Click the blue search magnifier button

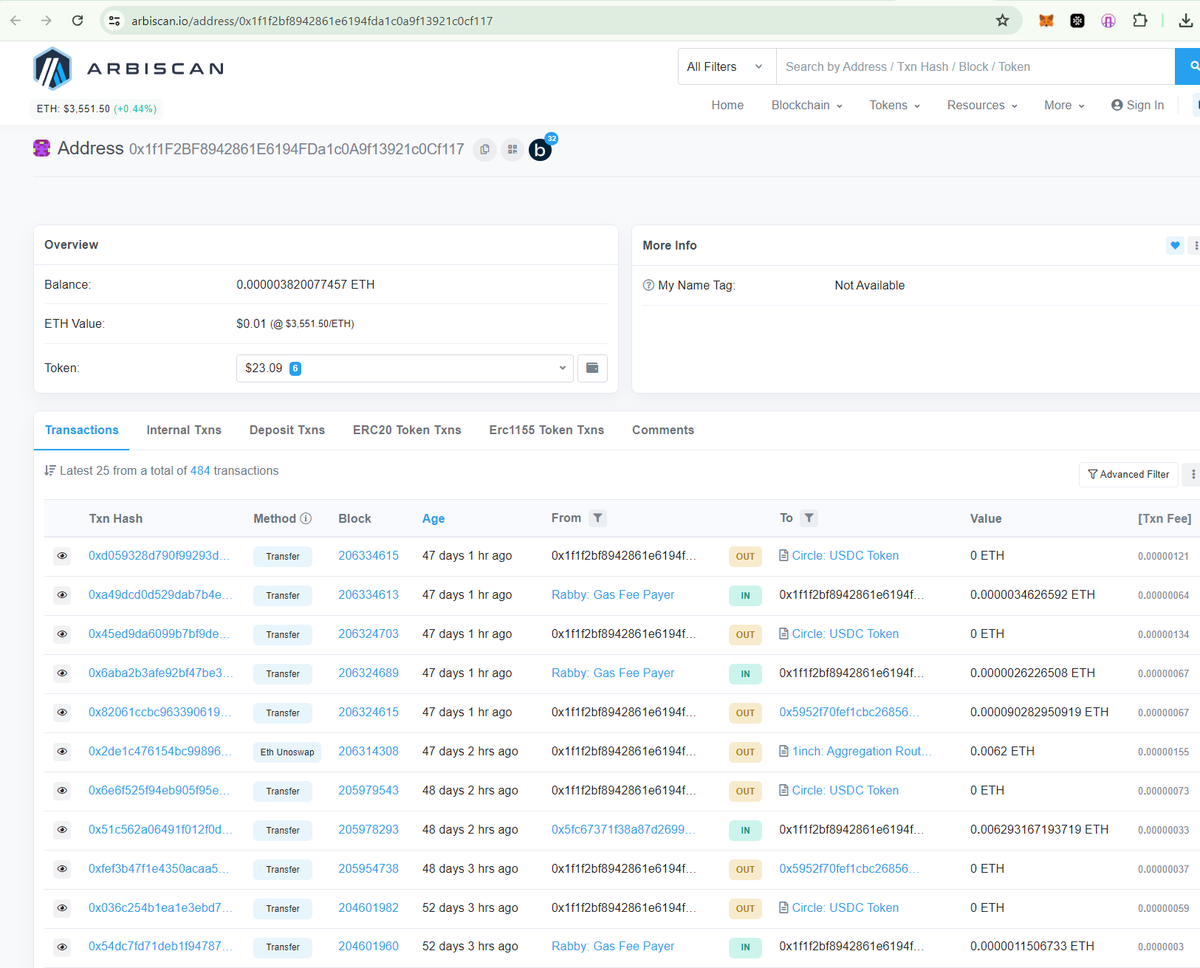[1188, 67]
